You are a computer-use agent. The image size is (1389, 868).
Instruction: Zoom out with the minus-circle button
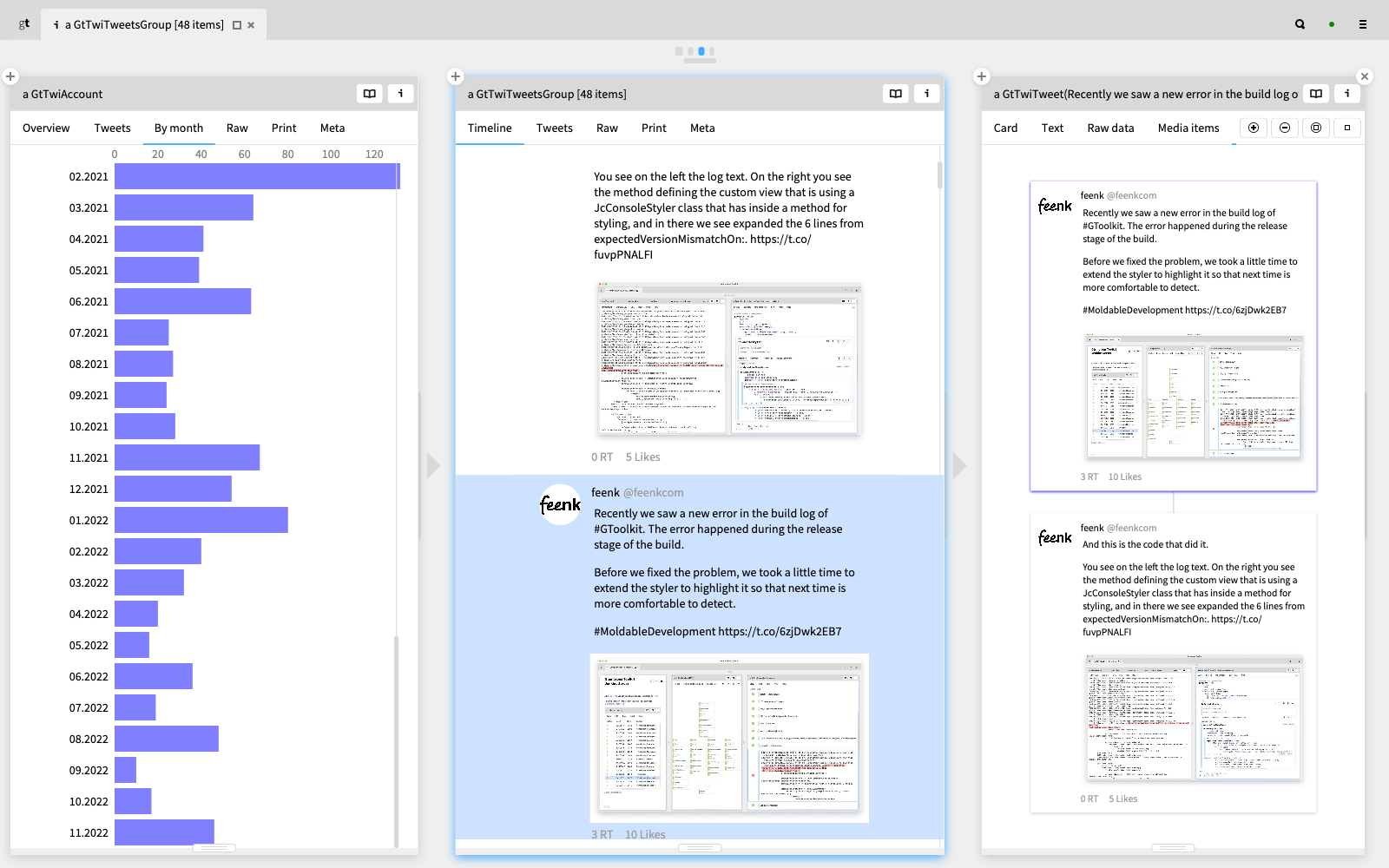click(x=1285, y=128)
